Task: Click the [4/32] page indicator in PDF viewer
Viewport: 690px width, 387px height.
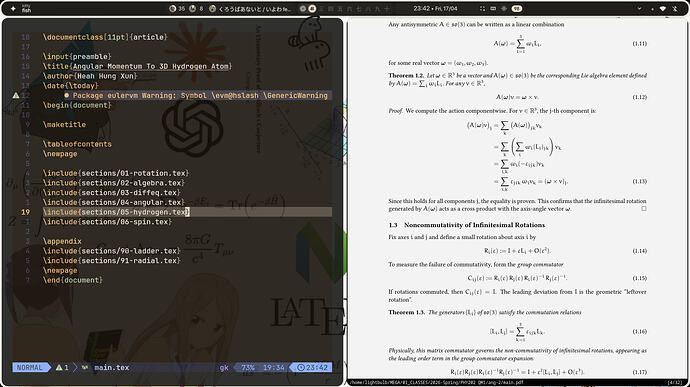Action: pyautogui.click(x=675, y=383)
